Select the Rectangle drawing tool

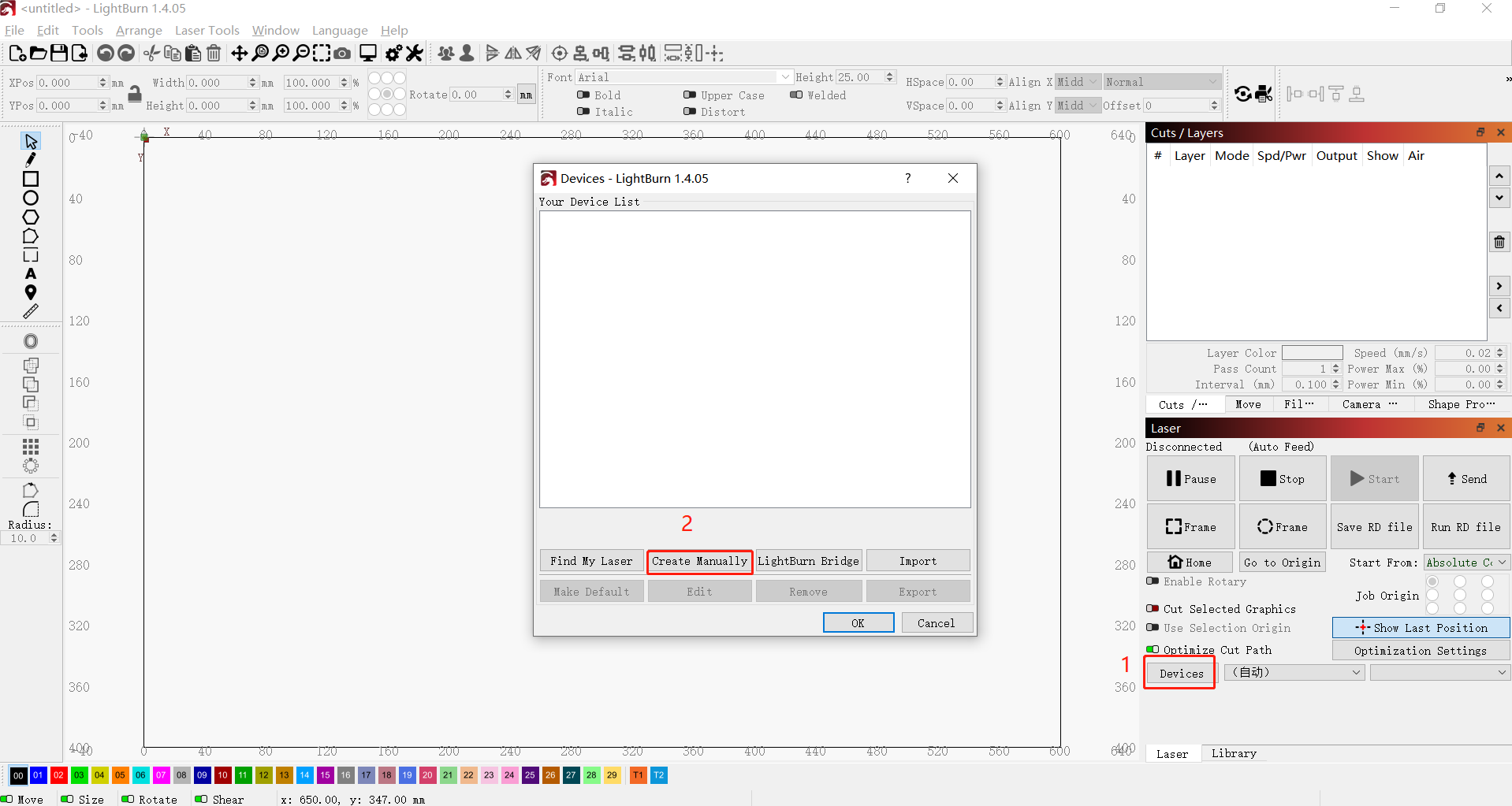point(31,180)
